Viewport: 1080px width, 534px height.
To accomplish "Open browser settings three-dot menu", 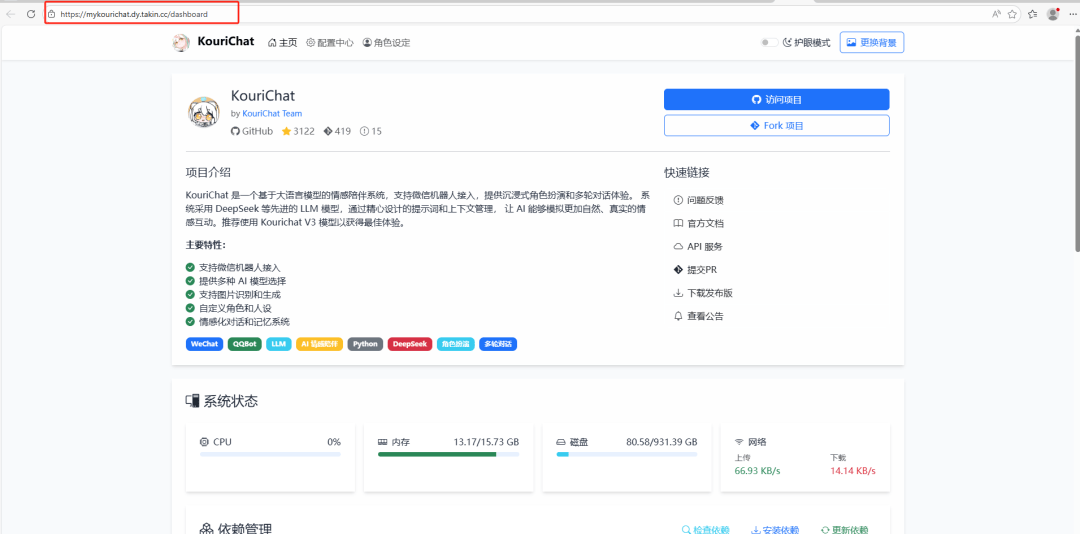I will [x=1072, y=14].
